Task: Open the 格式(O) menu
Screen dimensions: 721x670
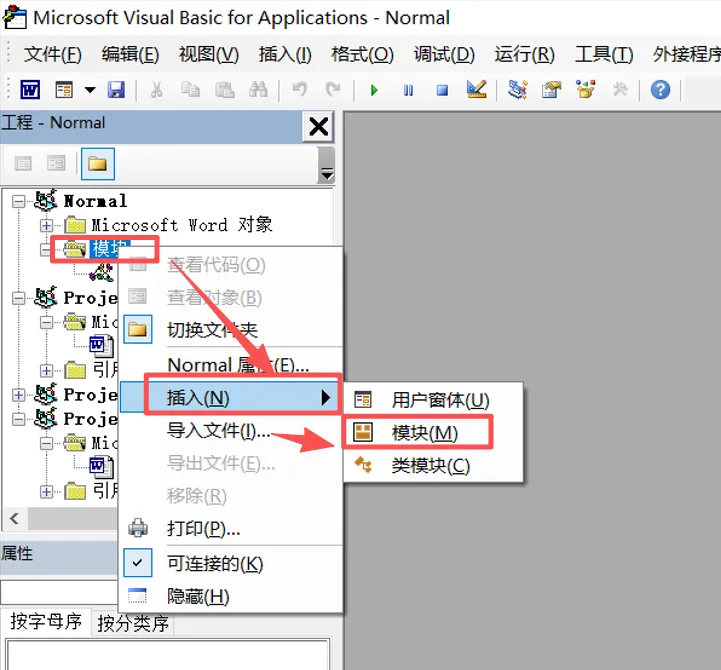Action: point(362,55)
